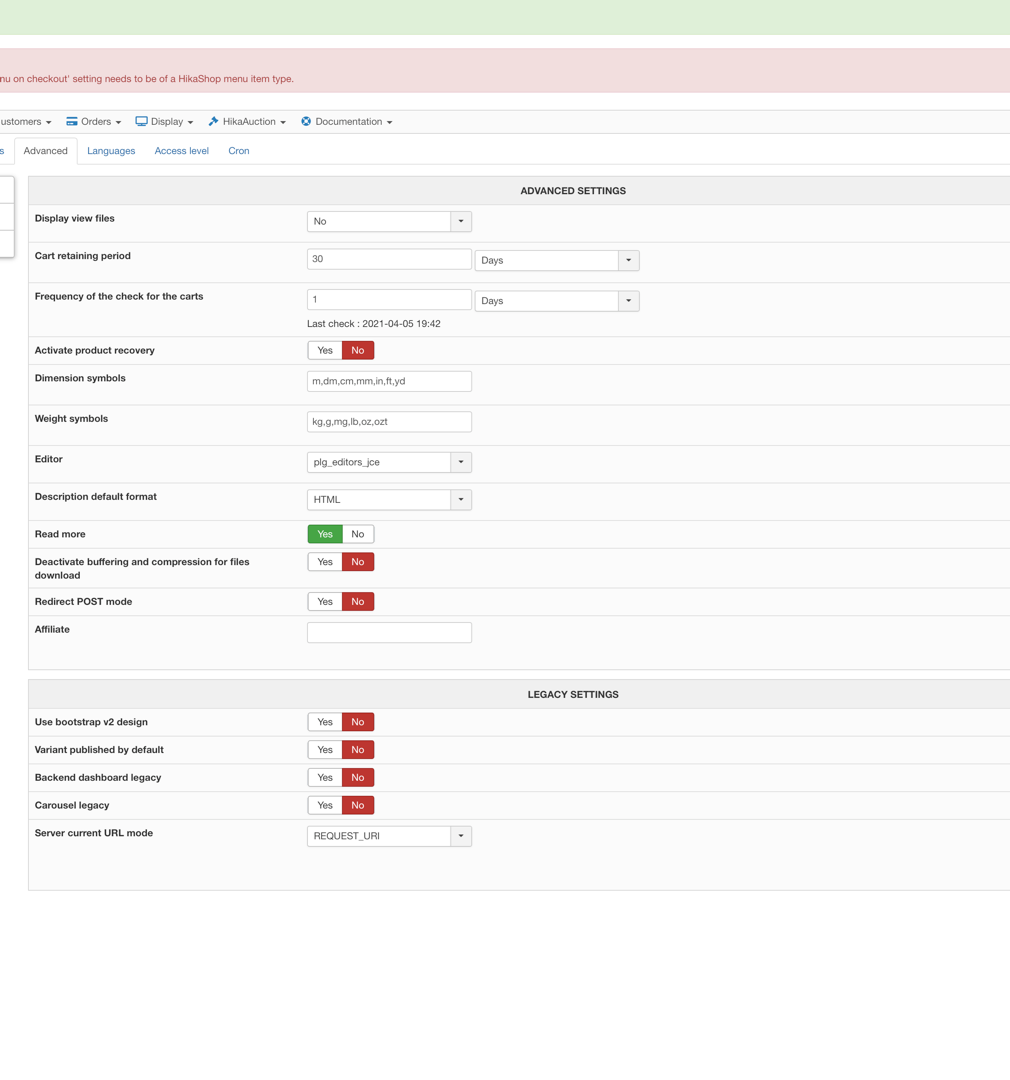Open the HikaAuction menu
The height and width of the screenshot is (1080, 1010).
[x=247, y=121]
